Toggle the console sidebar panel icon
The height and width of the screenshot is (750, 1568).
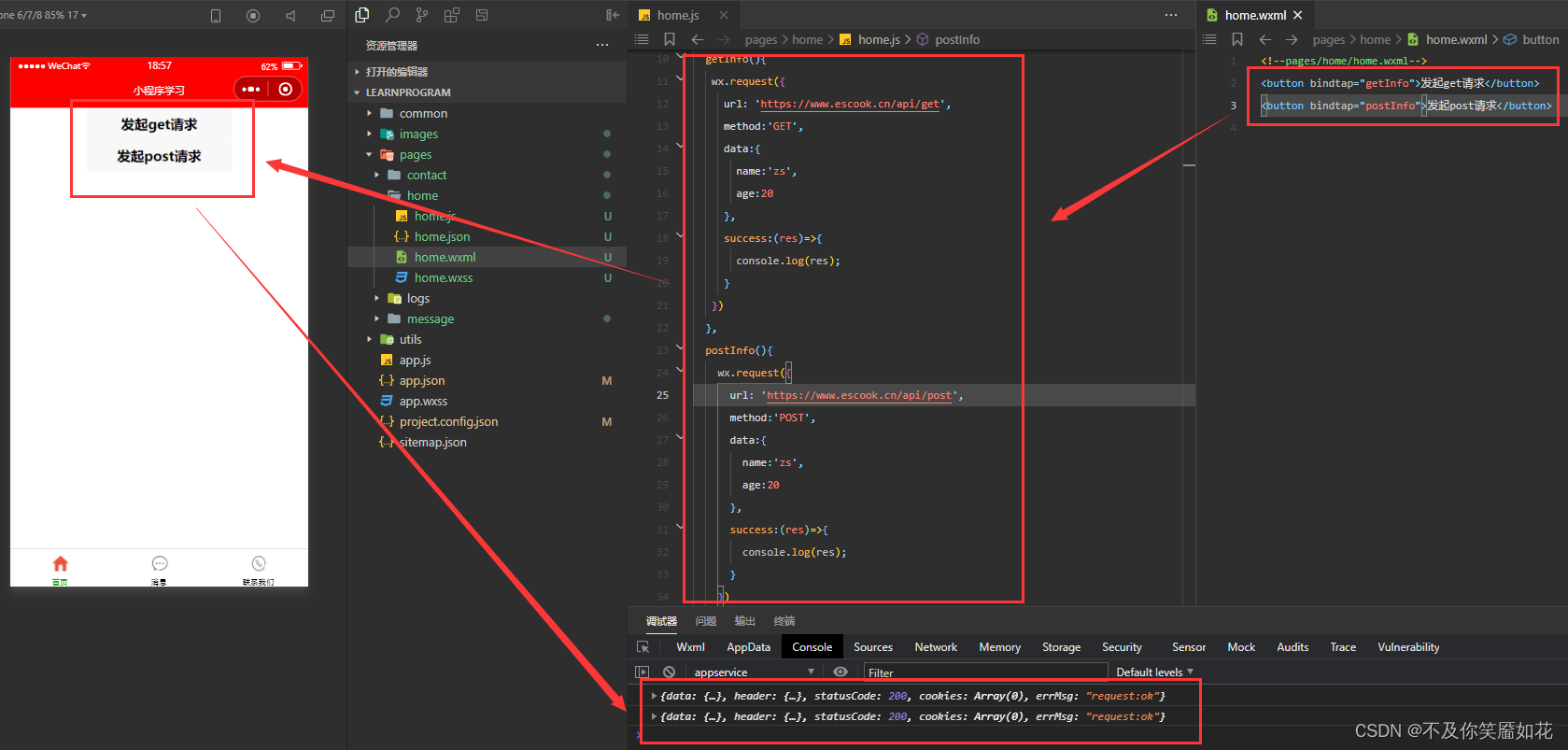pos(642,672)
